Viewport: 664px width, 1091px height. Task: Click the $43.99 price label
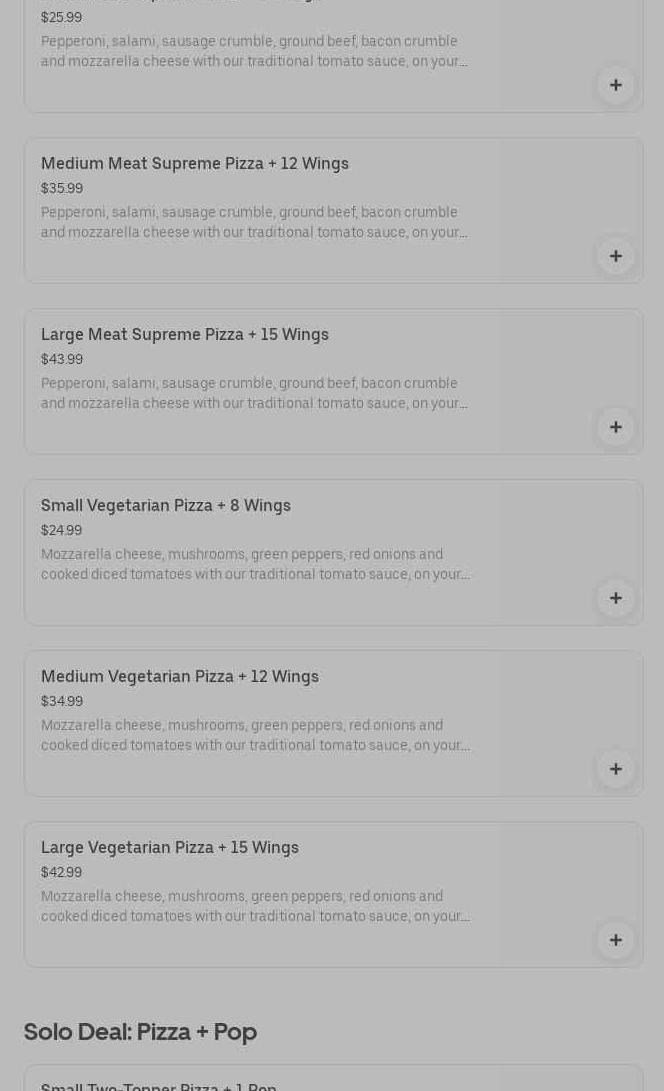[62, 359]
